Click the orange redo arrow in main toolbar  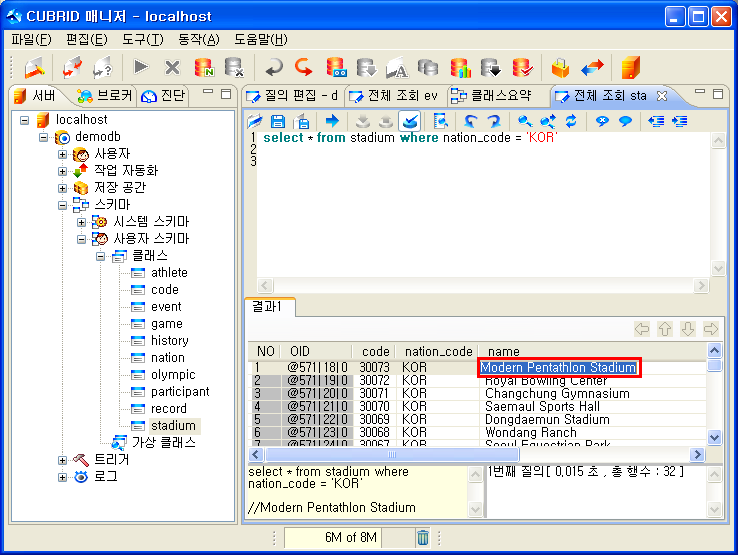click(x=303, y=68)
